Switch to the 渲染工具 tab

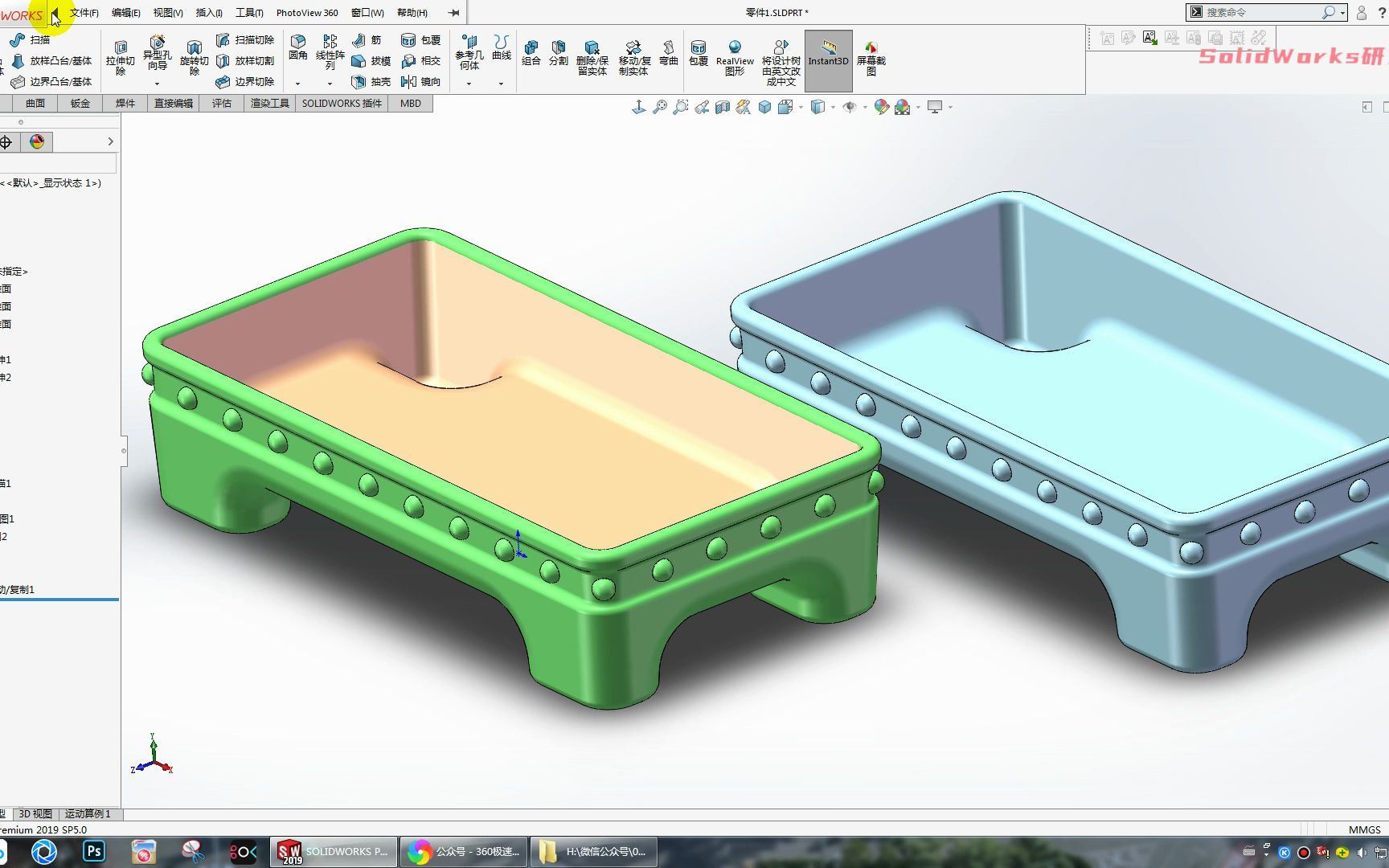[270, 103]
